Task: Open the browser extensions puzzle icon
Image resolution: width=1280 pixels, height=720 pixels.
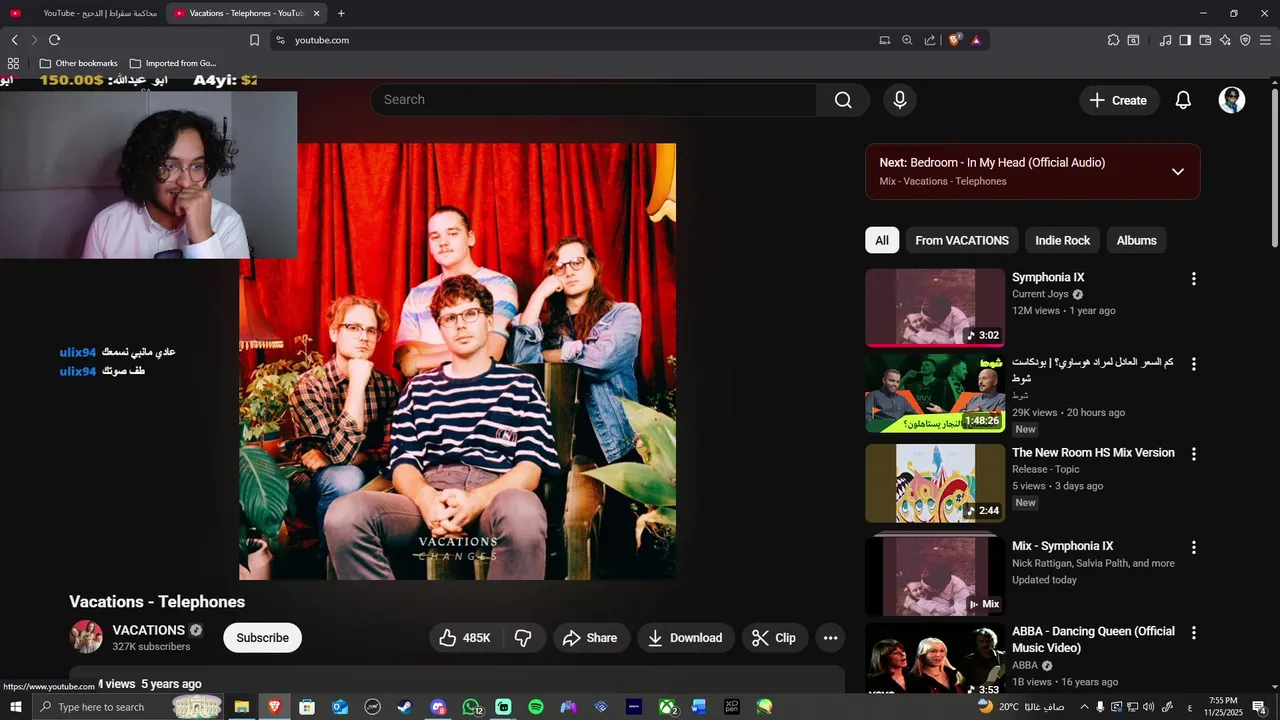Action: coord(1113,40)
